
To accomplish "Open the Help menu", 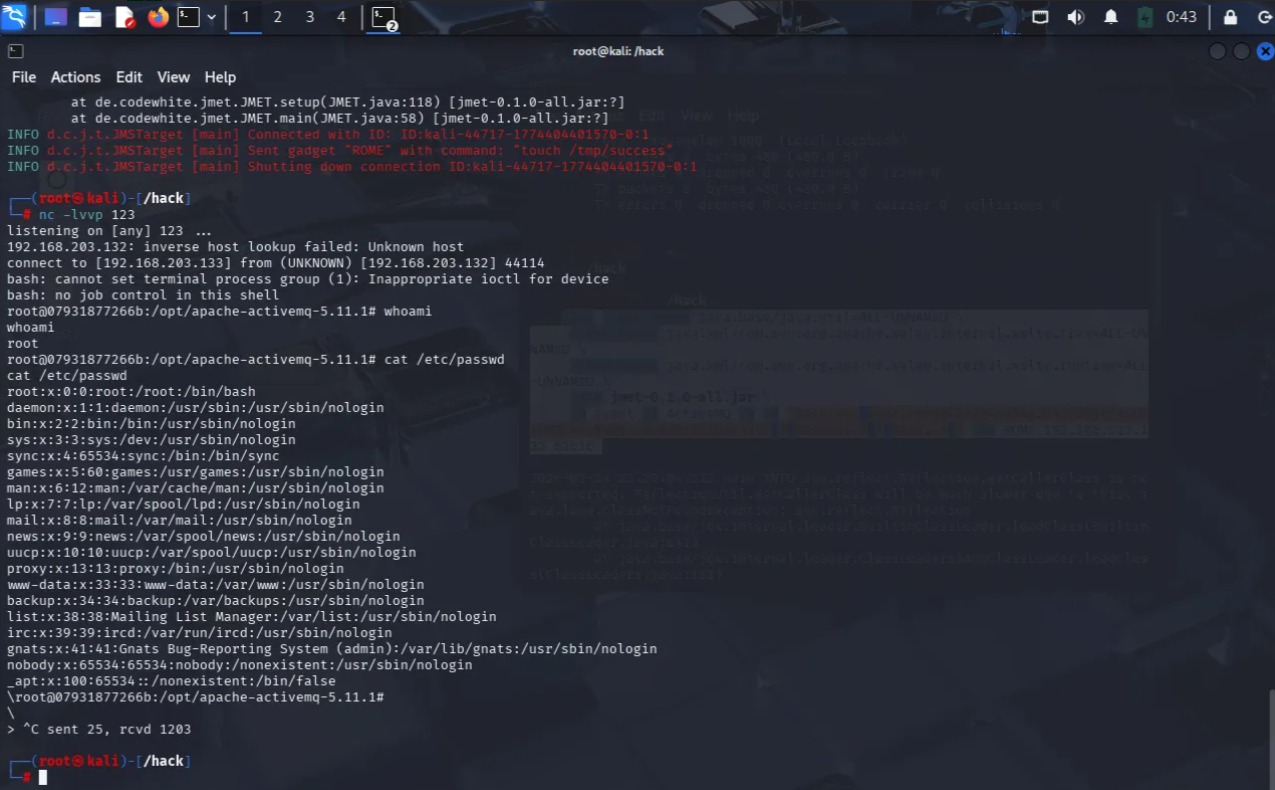I will coord(220,77).
